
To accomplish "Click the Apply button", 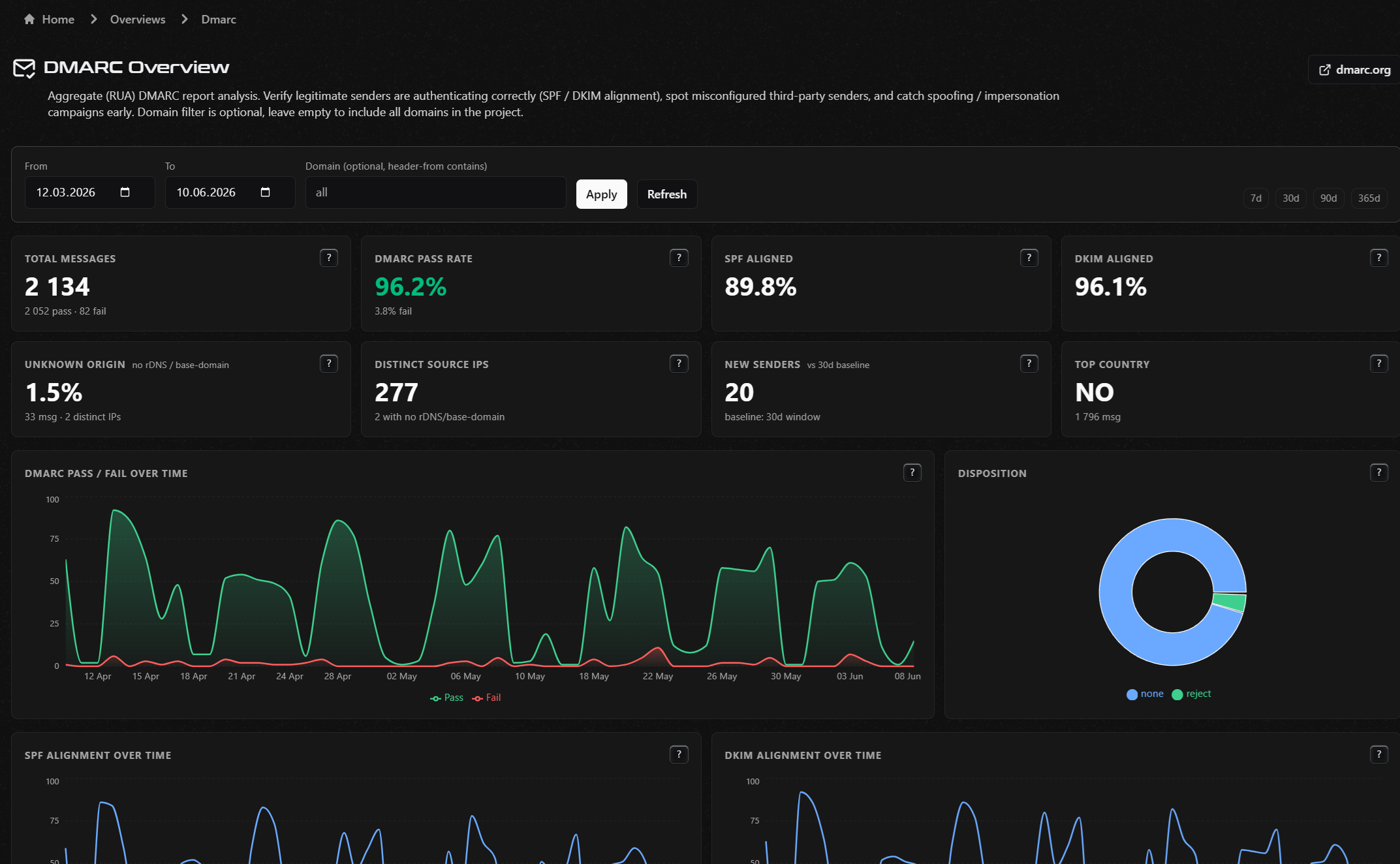I will [602, 194].
